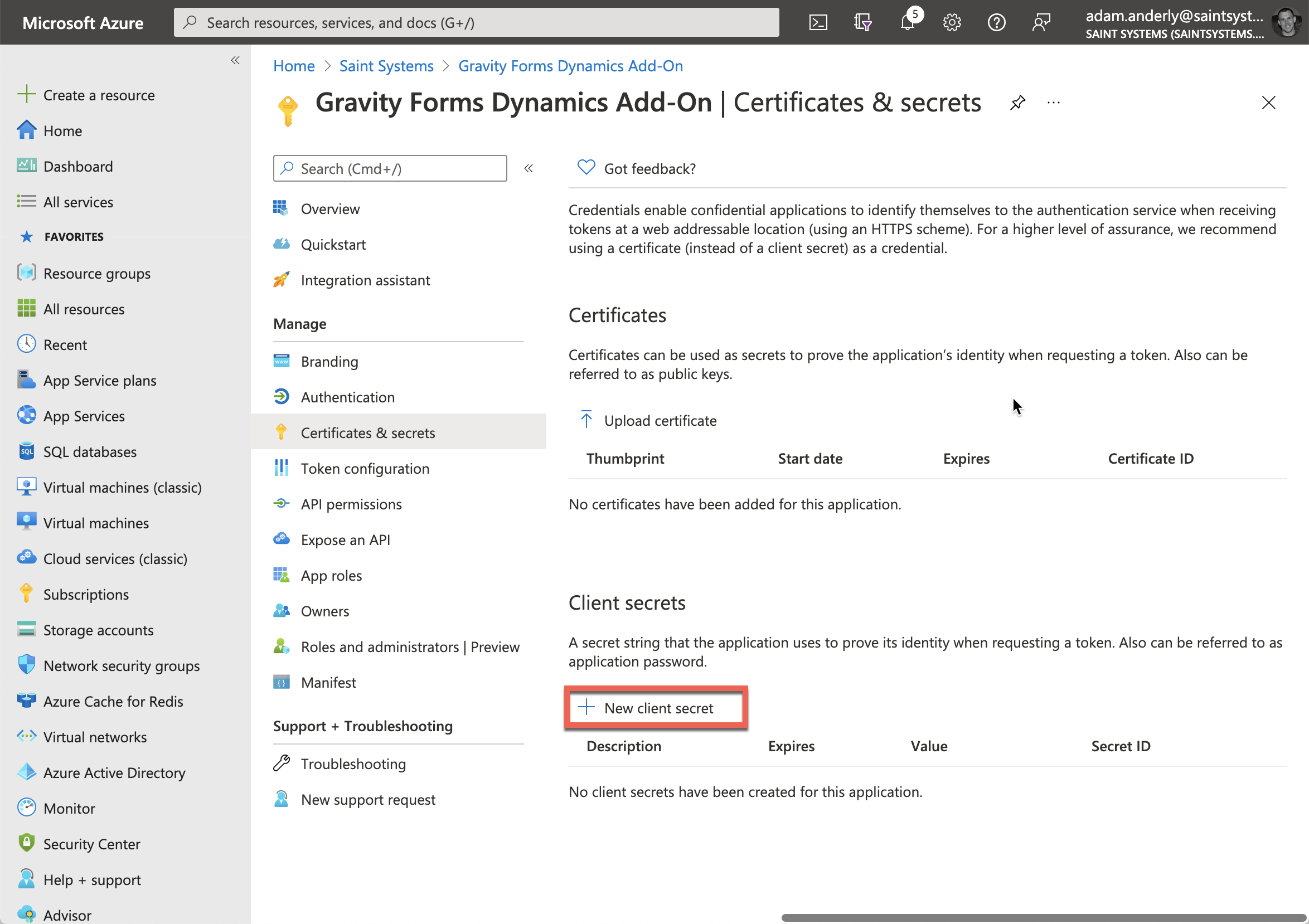Open the feedback icon in top bar
1309x924 pixels.
point(1041,23)
